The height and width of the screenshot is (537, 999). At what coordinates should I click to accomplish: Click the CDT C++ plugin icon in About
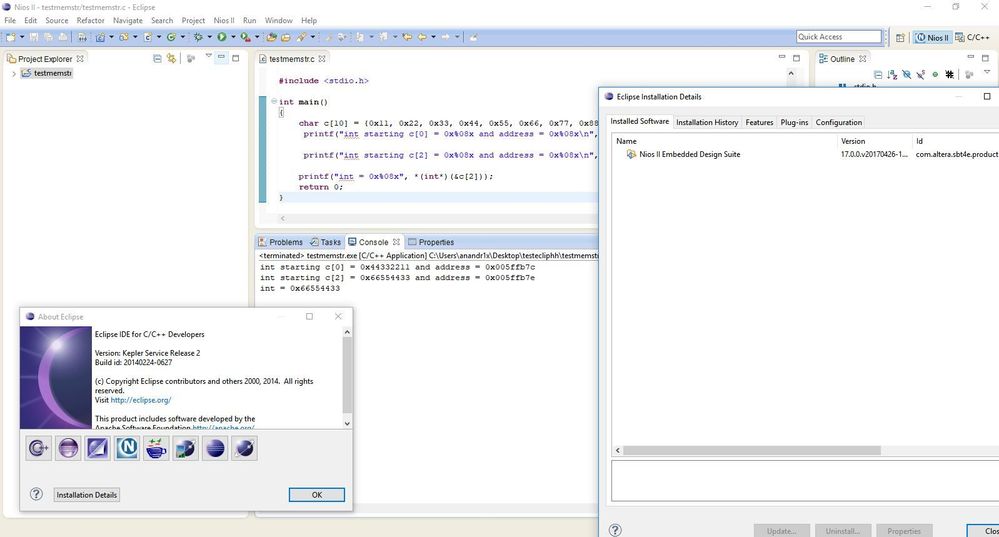39,449
